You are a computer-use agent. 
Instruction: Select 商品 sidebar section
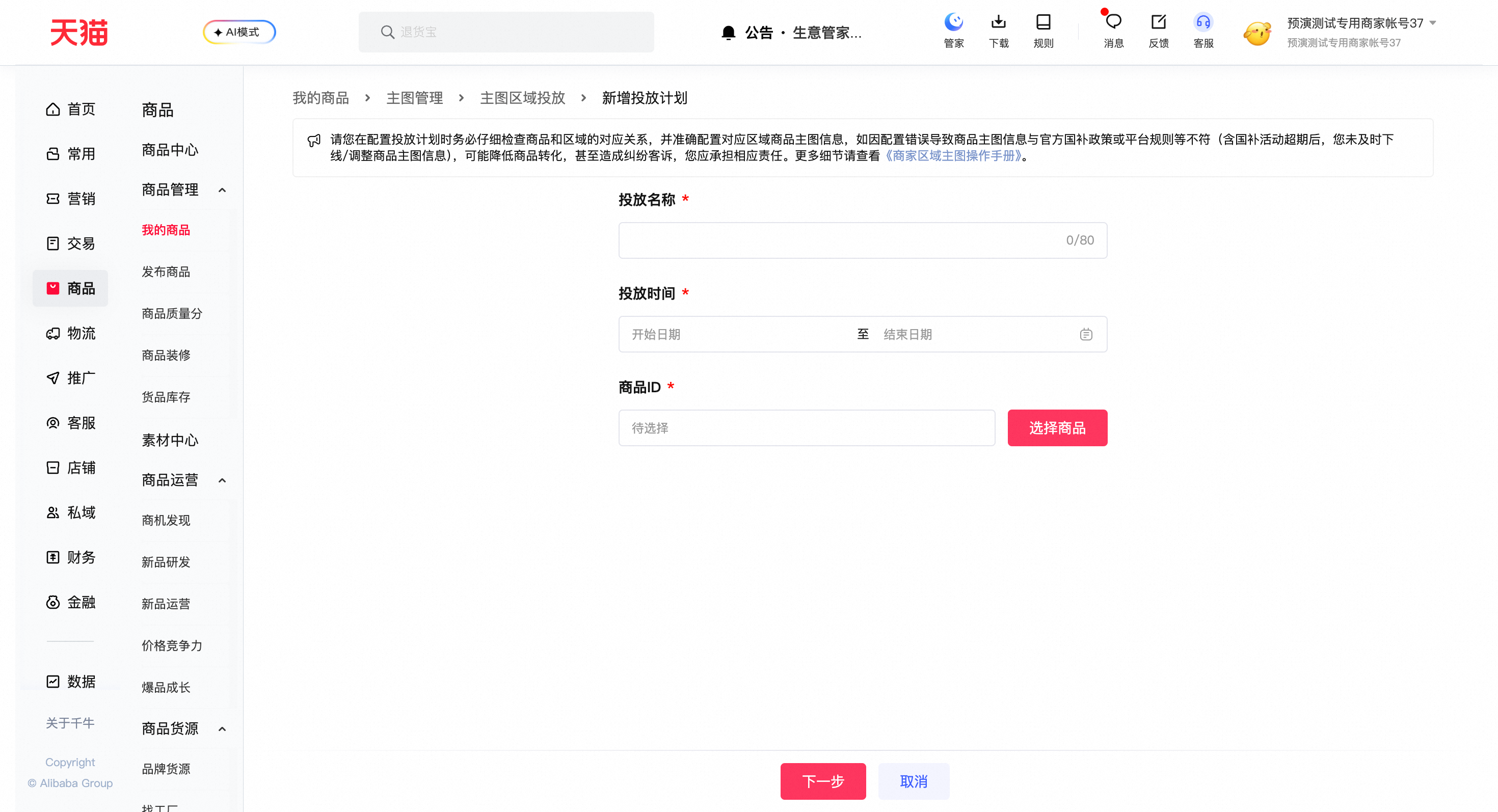pyautogui.click(x=70, y=288)
